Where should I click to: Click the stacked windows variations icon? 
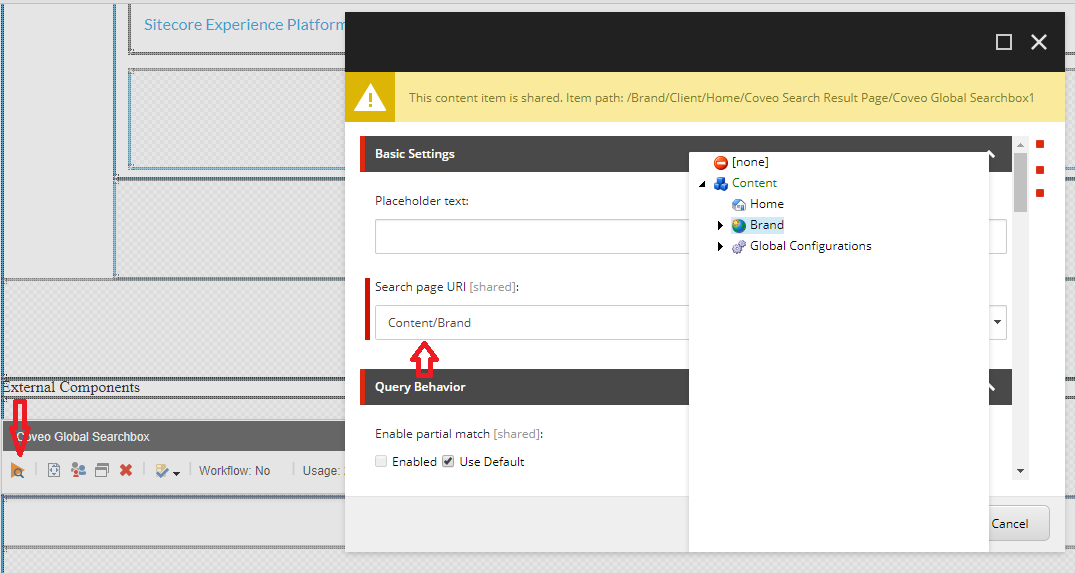[101, 470]
